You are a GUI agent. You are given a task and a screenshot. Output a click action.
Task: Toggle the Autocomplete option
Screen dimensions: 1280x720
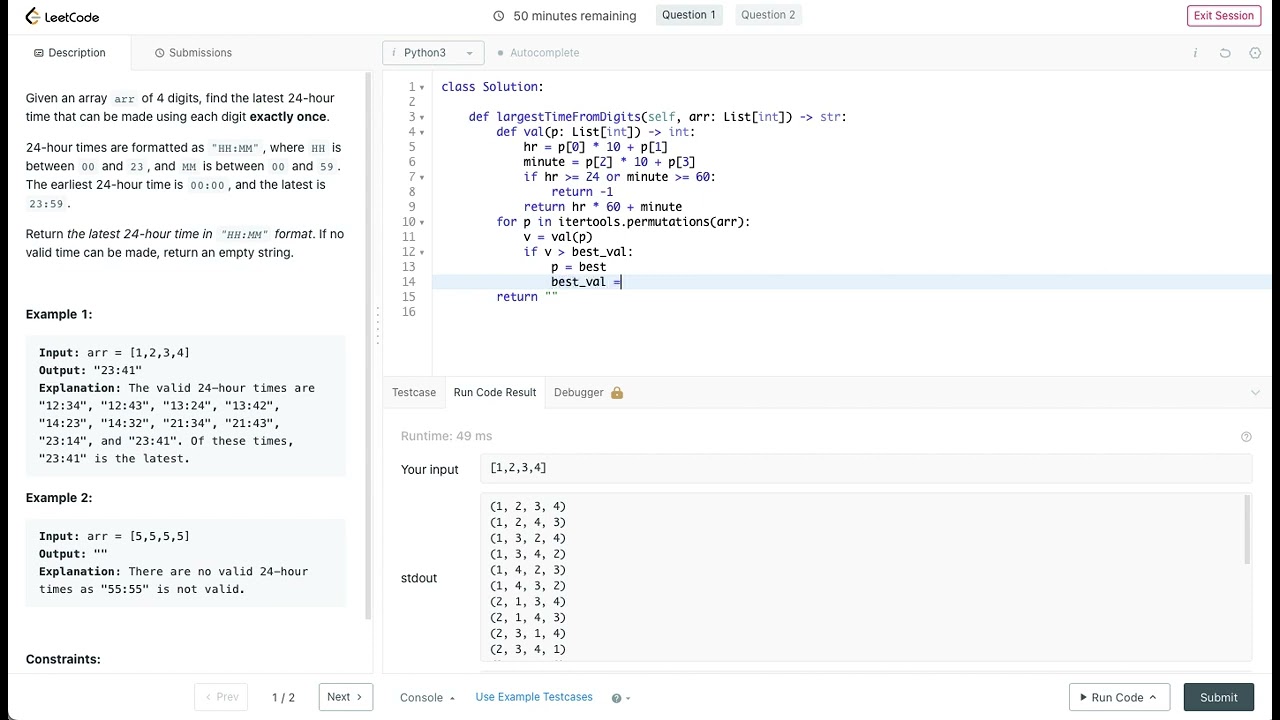coord(539,53)
